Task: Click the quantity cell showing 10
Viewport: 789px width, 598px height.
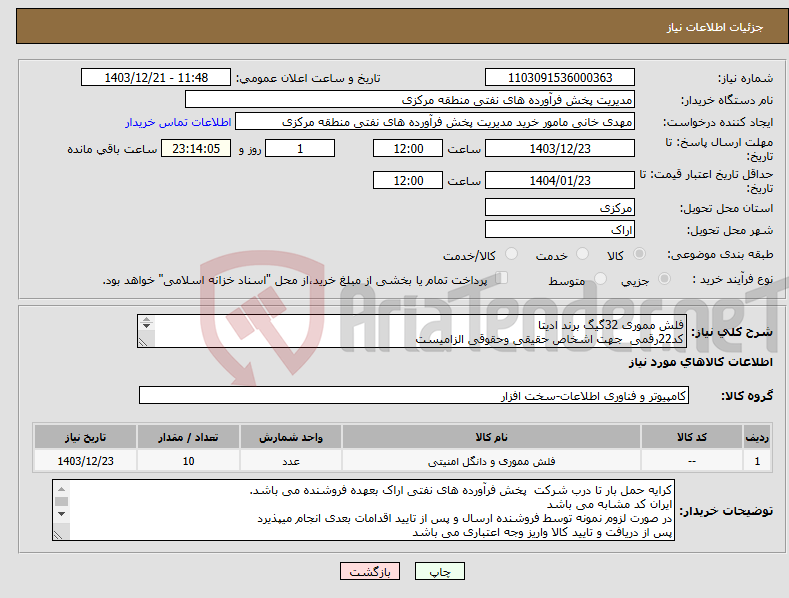Action: point(188,461)
